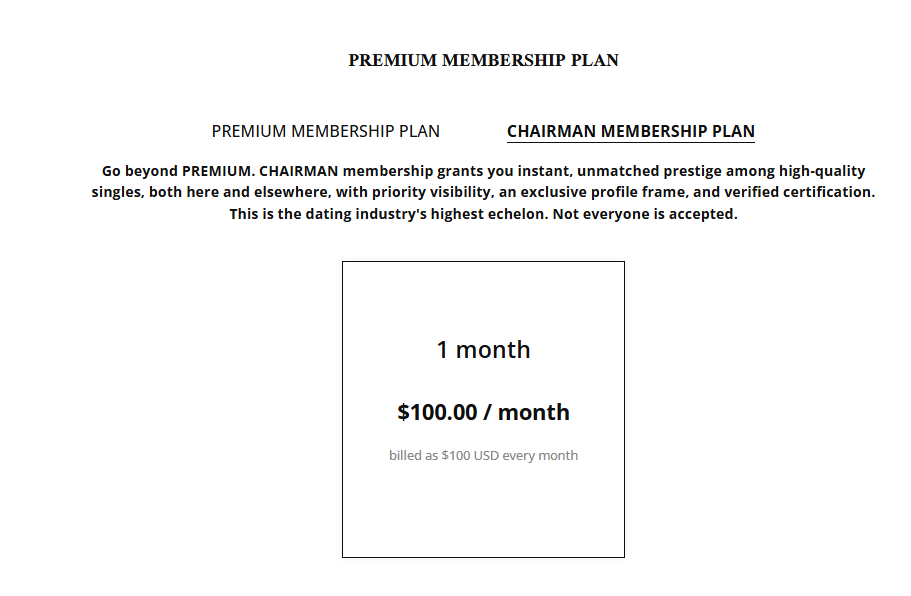Click the $100.00 / month price
Screen dimensions: 911x596
pos(483,412)
